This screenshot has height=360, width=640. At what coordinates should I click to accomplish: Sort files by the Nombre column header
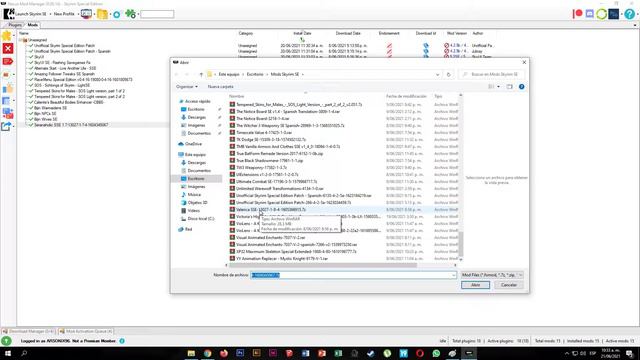tap(237, 96)
